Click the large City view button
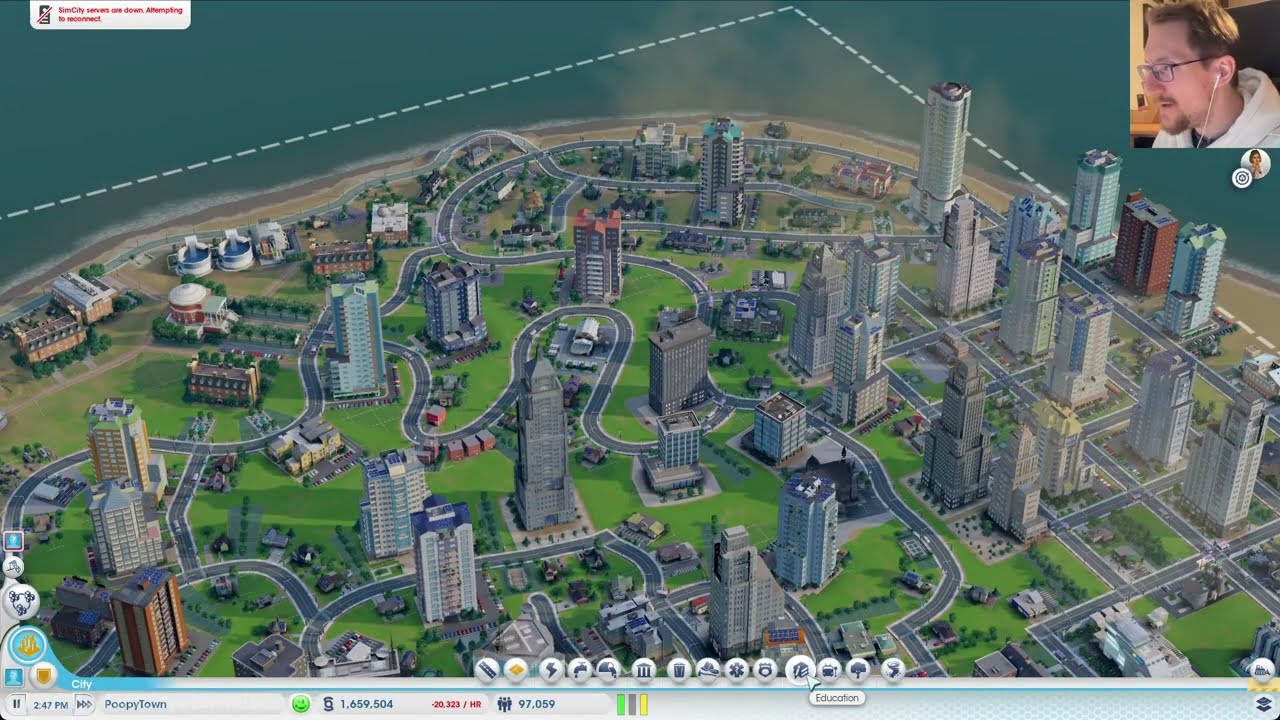The height and width of the screenshot is (720, 1280). 27,644
